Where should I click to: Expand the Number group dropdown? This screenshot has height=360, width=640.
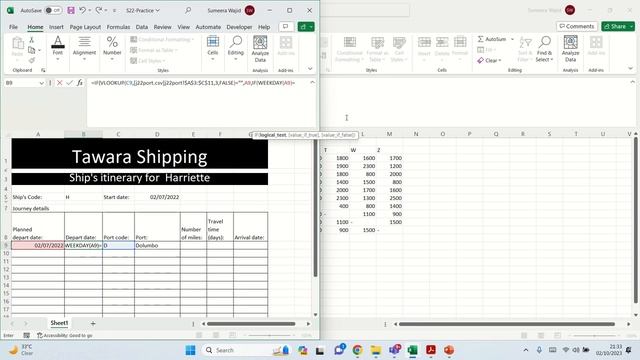[112, 59]
